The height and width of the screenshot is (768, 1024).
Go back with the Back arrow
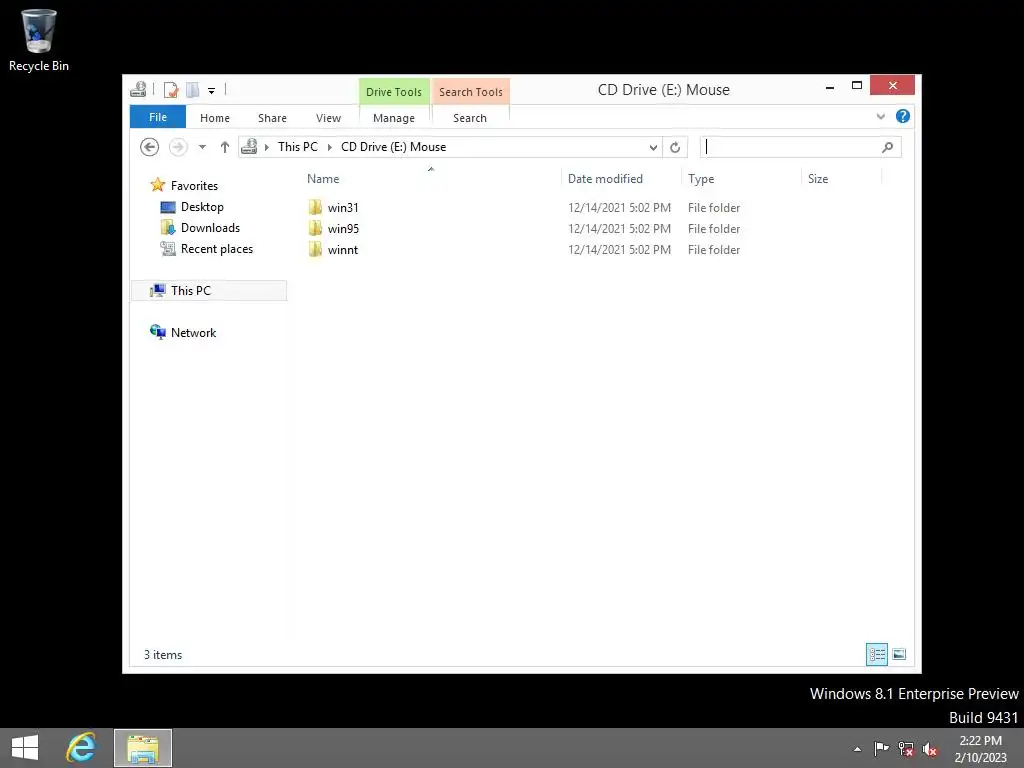pyautogui.click(x=150, y=147)
